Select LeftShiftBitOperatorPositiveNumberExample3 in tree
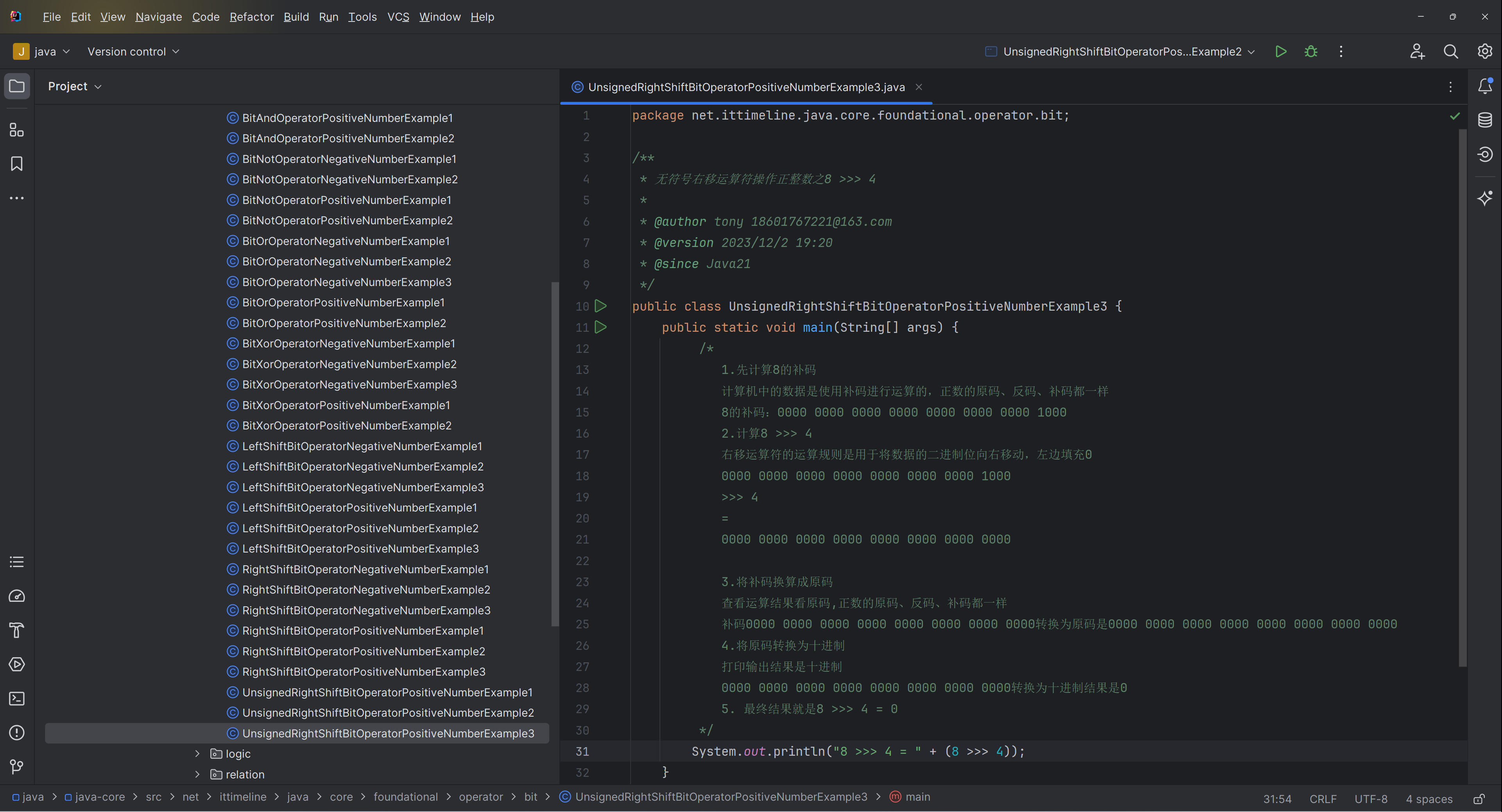1502x812 pixels. (x=360, y=549)
